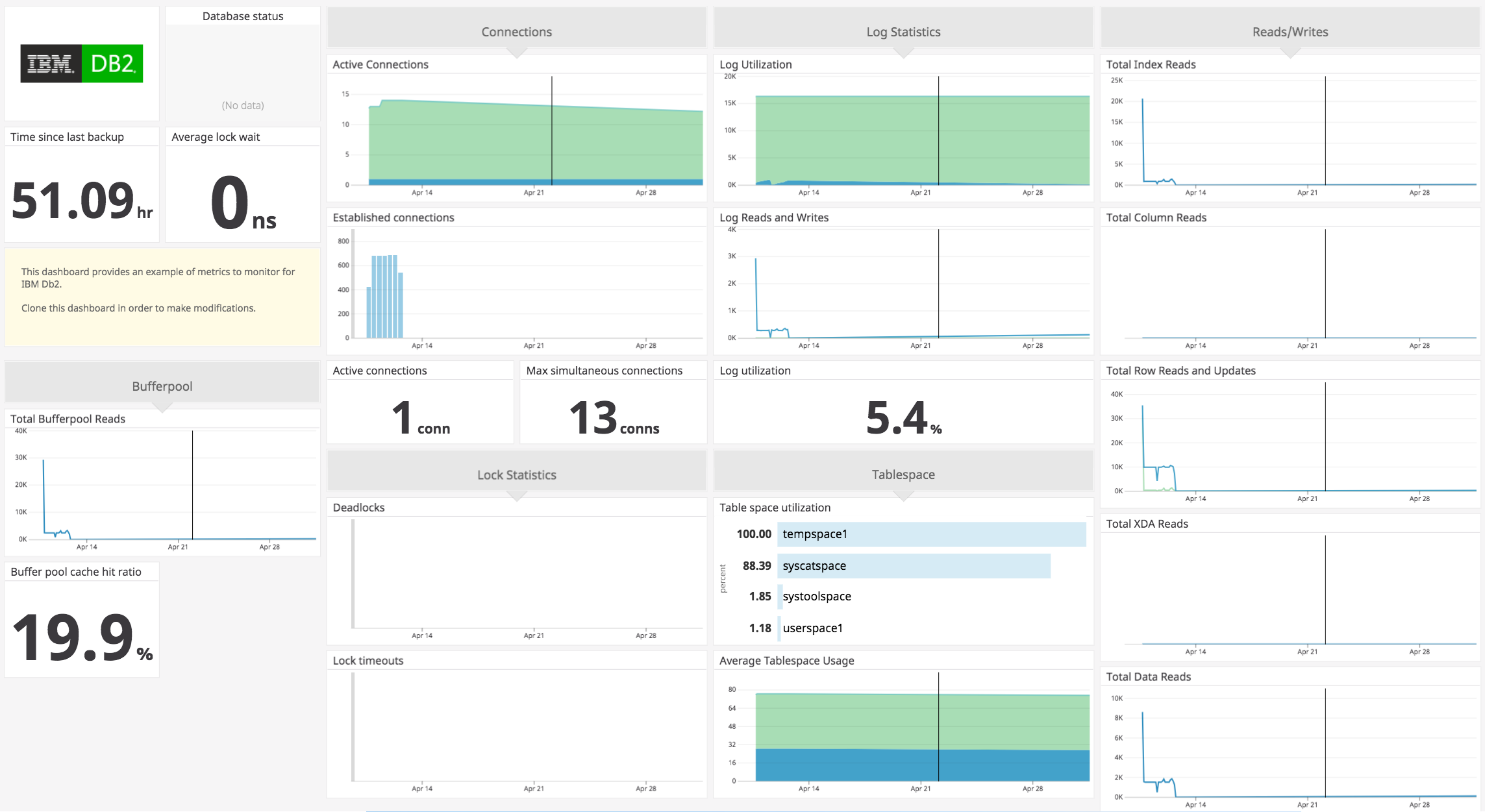Image resolution: width=1485 pixels, height=812 pixels.
Task: Click the IBM DB2 logo image
Action: [x=81, y=64]
